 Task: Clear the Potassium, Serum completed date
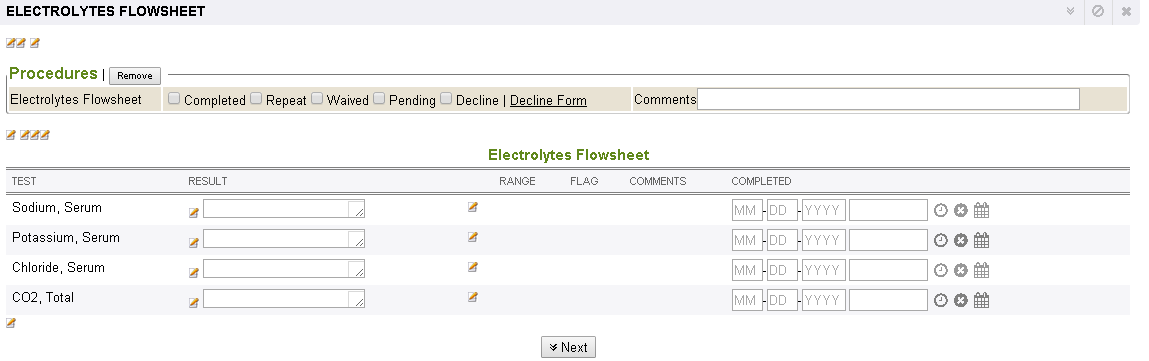[x=961, y=240]
